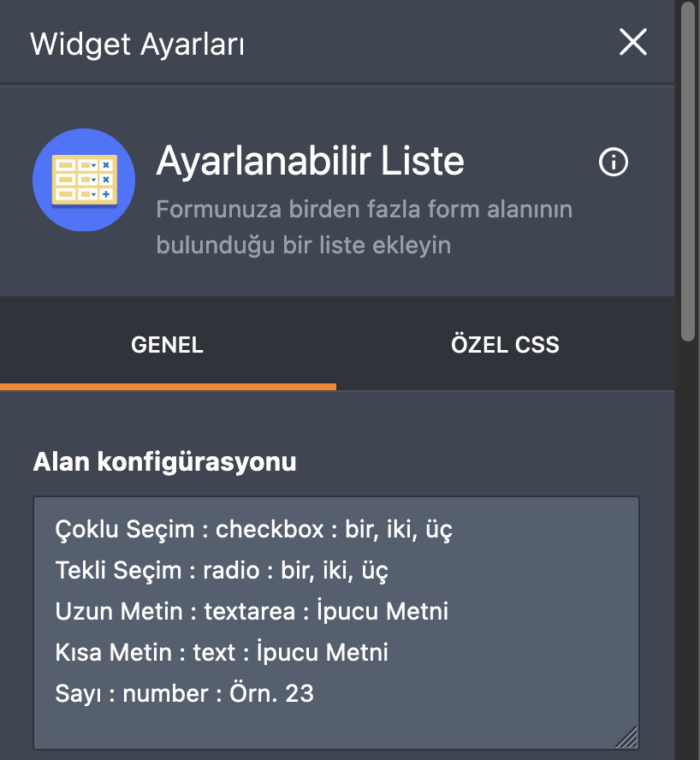Grab the text area resize handle
The image size is (700, 760).
click(x=627, y=738)
